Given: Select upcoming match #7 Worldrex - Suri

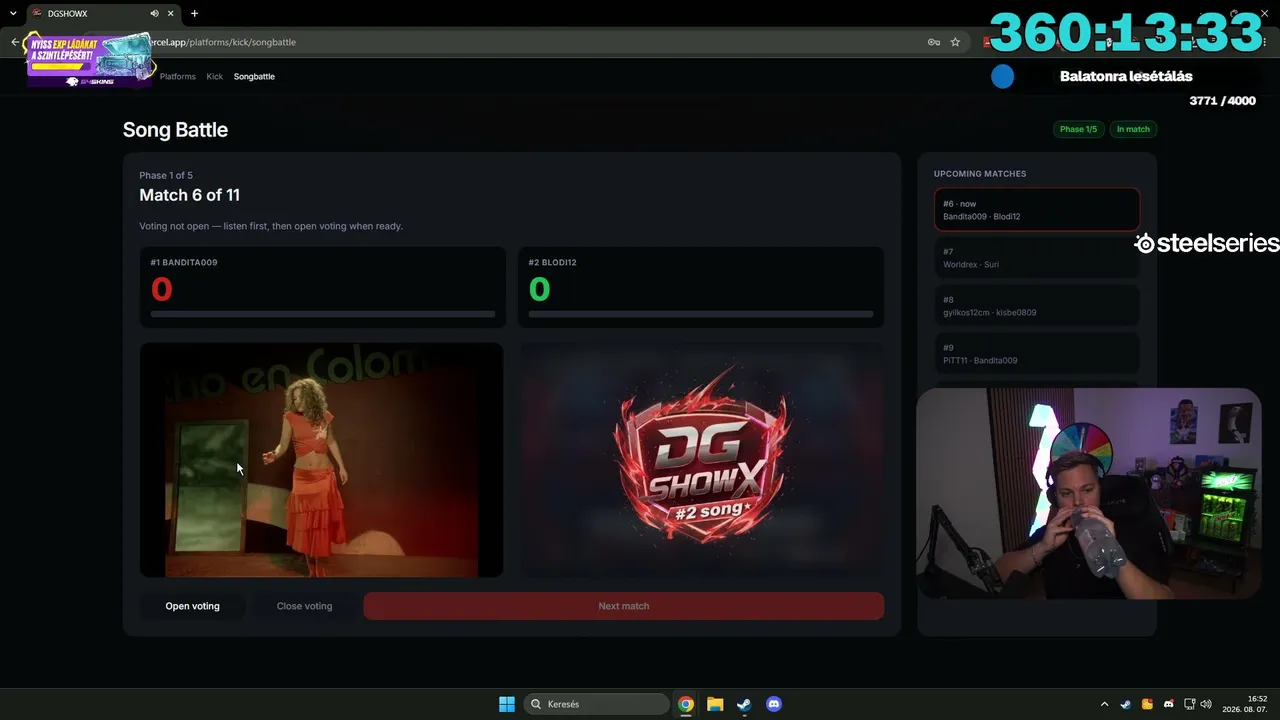Looking at the screenshot, I should [x=1037, y=258].
